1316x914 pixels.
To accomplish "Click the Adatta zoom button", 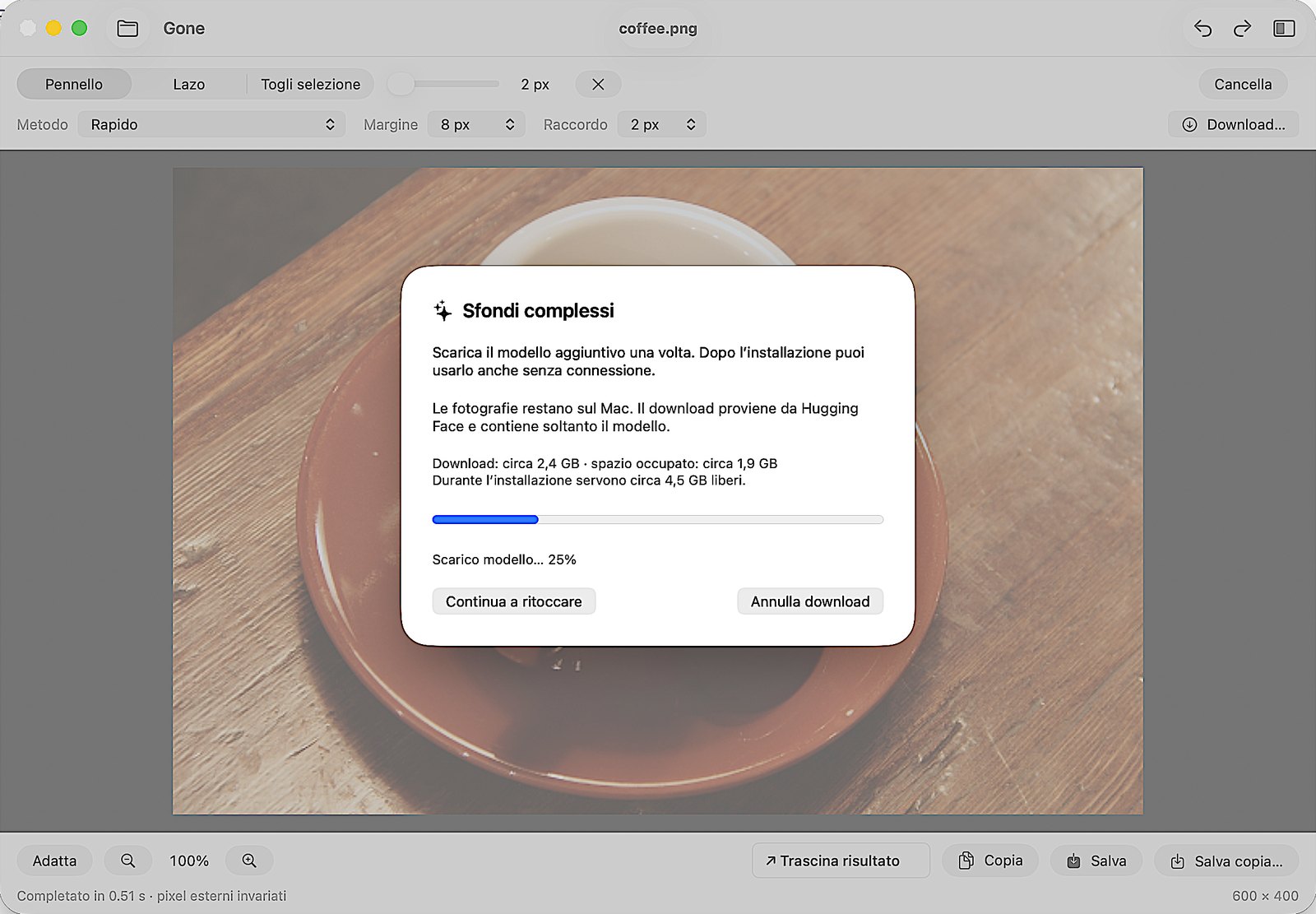I will pos(54,861).
